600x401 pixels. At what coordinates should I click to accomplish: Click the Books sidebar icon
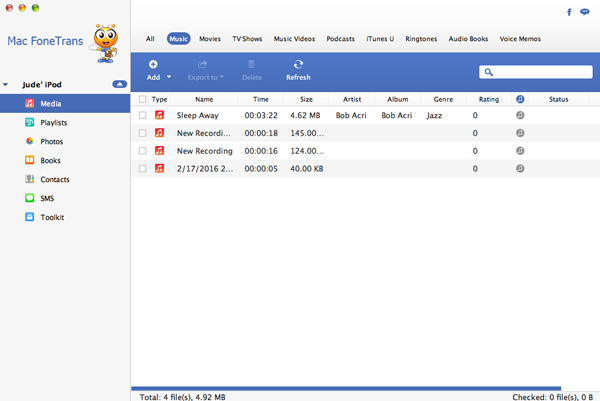coord(29,160)
